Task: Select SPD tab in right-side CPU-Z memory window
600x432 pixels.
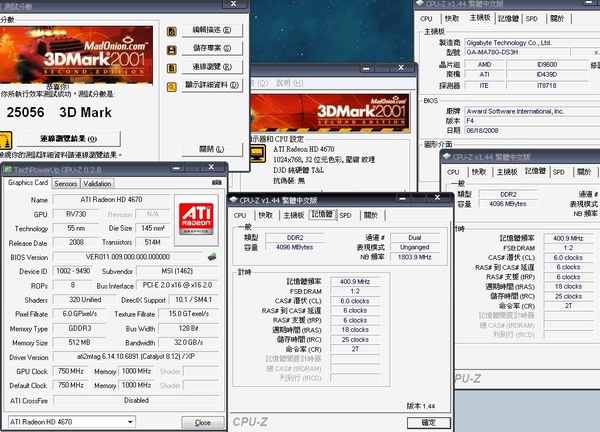Action: [558, 172]
